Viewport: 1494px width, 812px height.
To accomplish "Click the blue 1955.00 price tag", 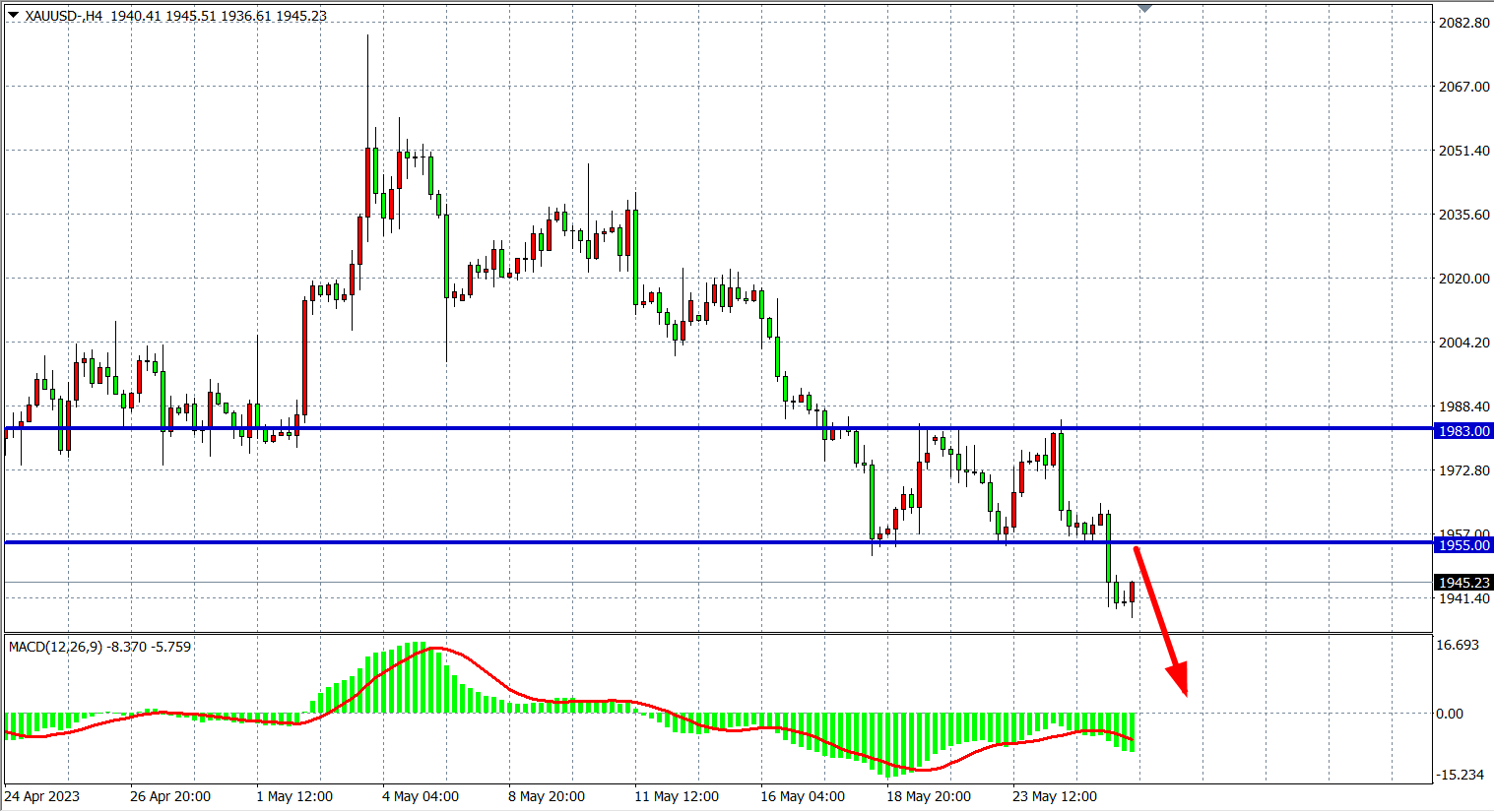I will coord(1463,545).
